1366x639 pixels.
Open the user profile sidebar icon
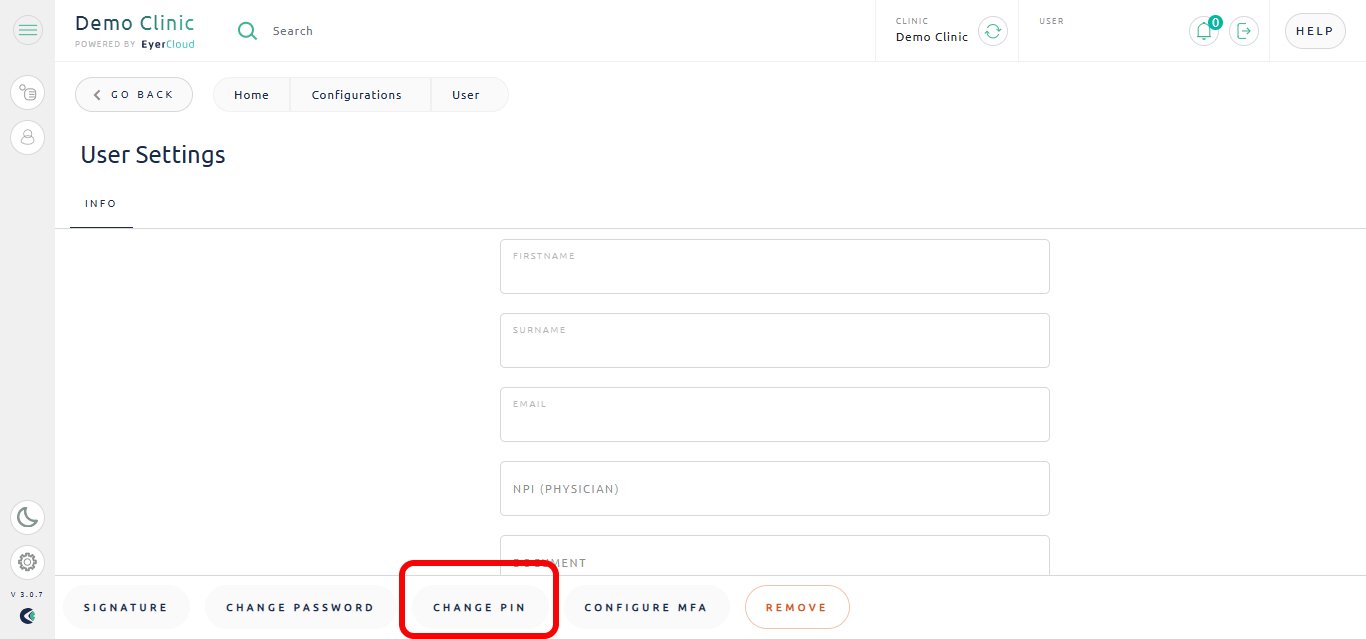pyautogui.click(x=28, y=136)
